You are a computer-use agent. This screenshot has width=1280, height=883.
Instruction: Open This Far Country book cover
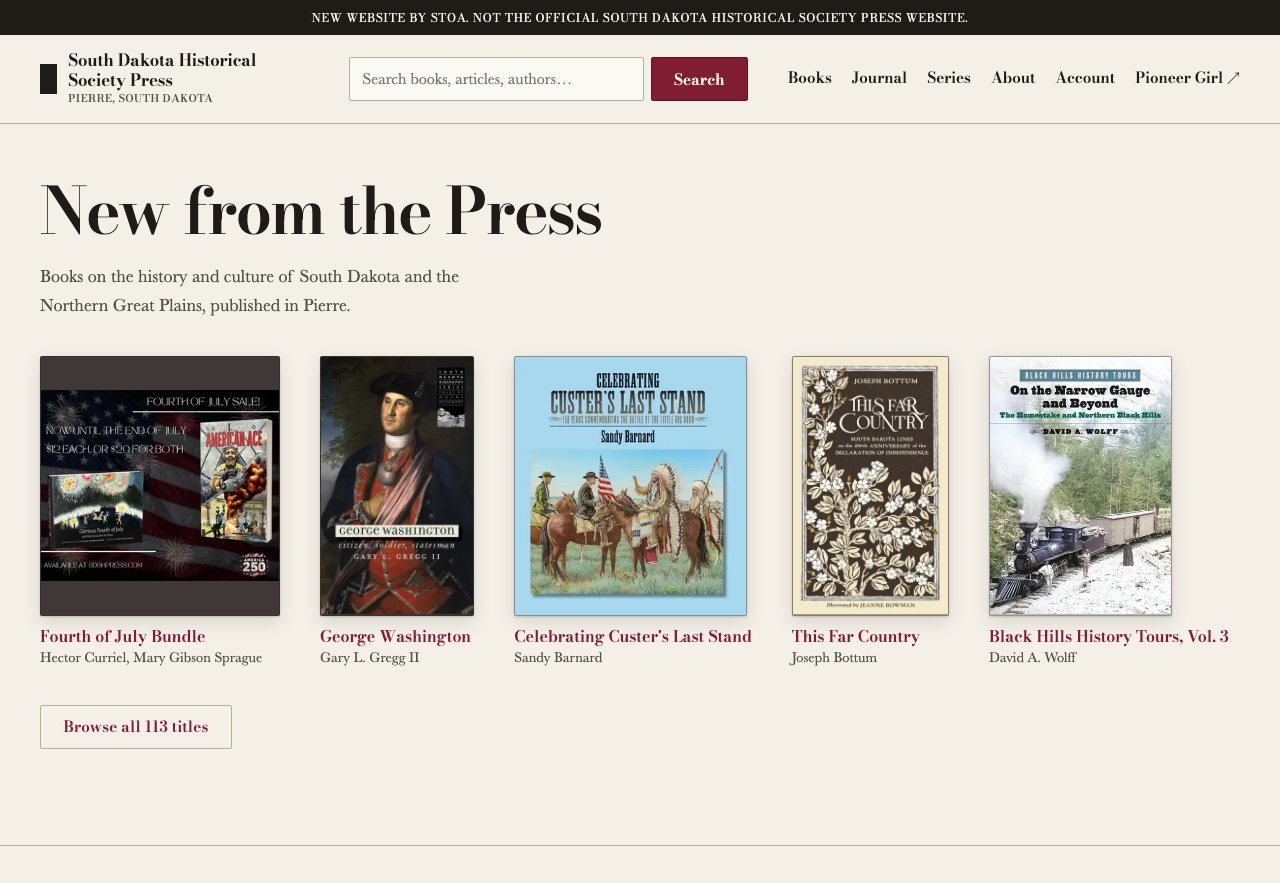tap(870, 486)
